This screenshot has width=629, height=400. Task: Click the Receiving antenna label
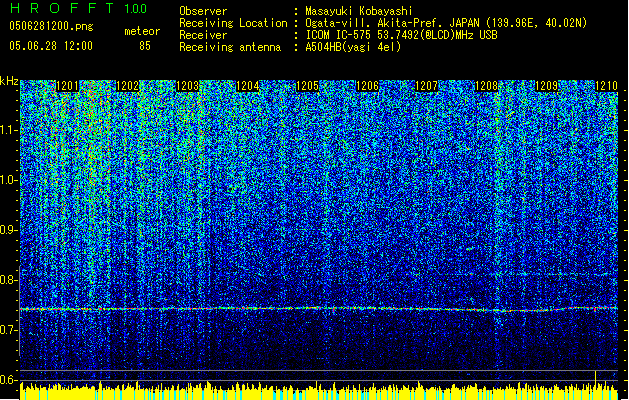(x=230, y=47)
